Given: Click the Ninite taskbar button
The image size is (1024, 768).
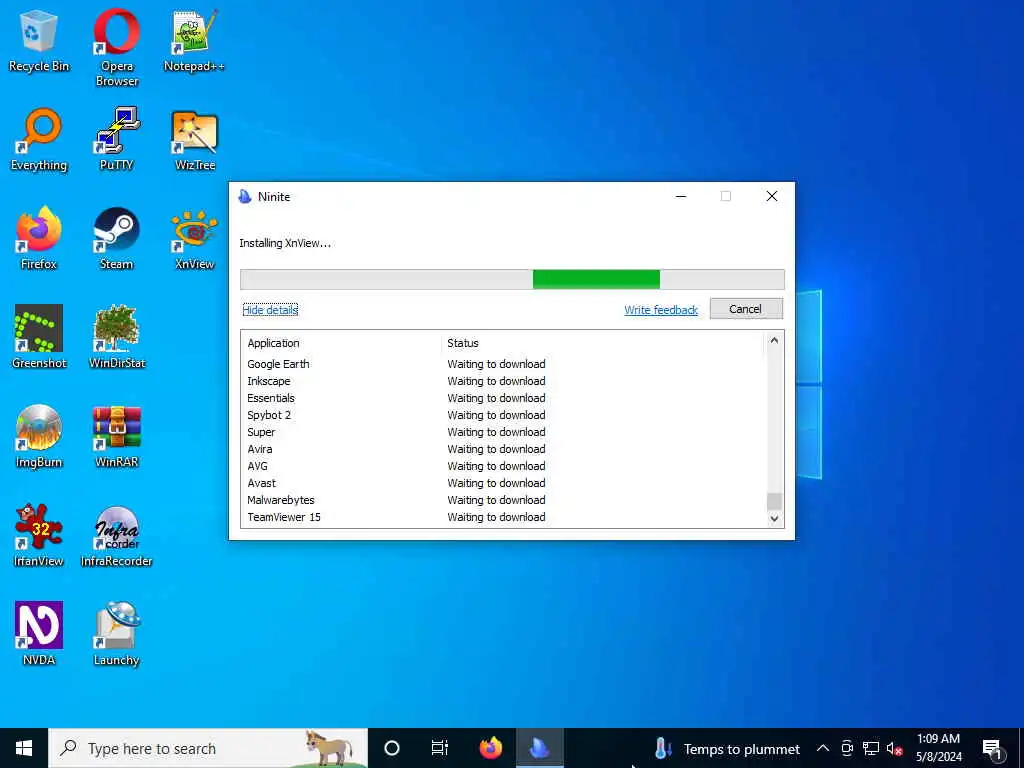Looking at the screenshot, I should pyautogui.click(x=539, y=748).
